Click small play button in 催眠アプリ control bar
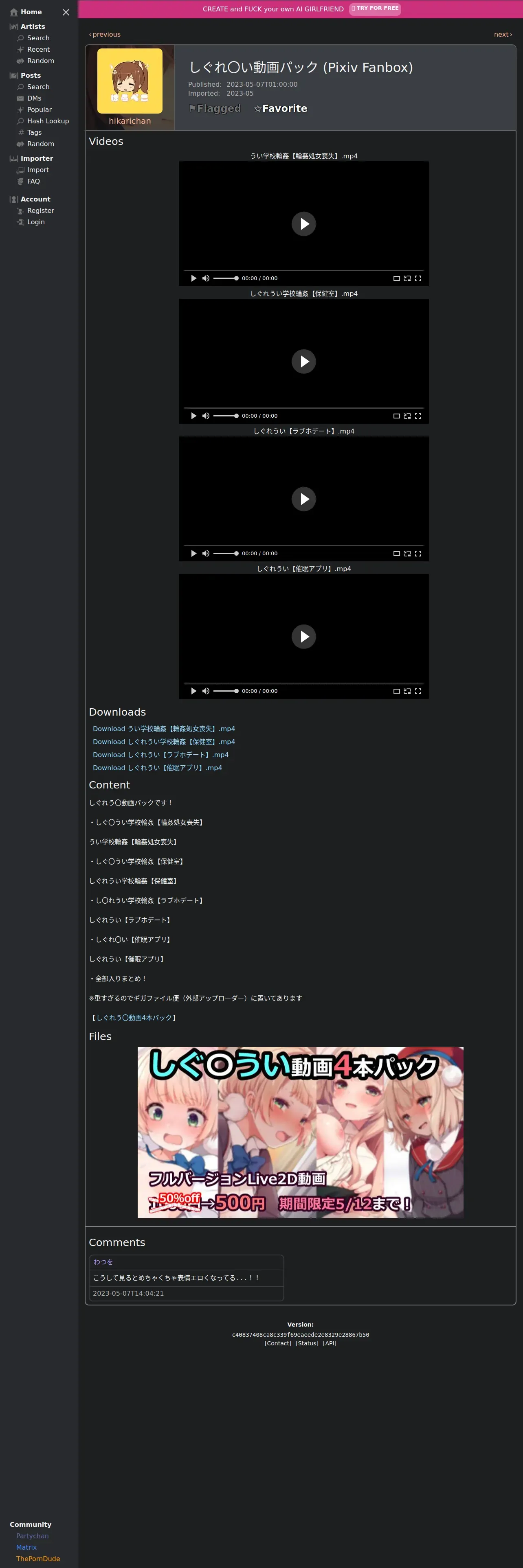The width and height of the screenshot is (523, 1568). coord(193,691)
